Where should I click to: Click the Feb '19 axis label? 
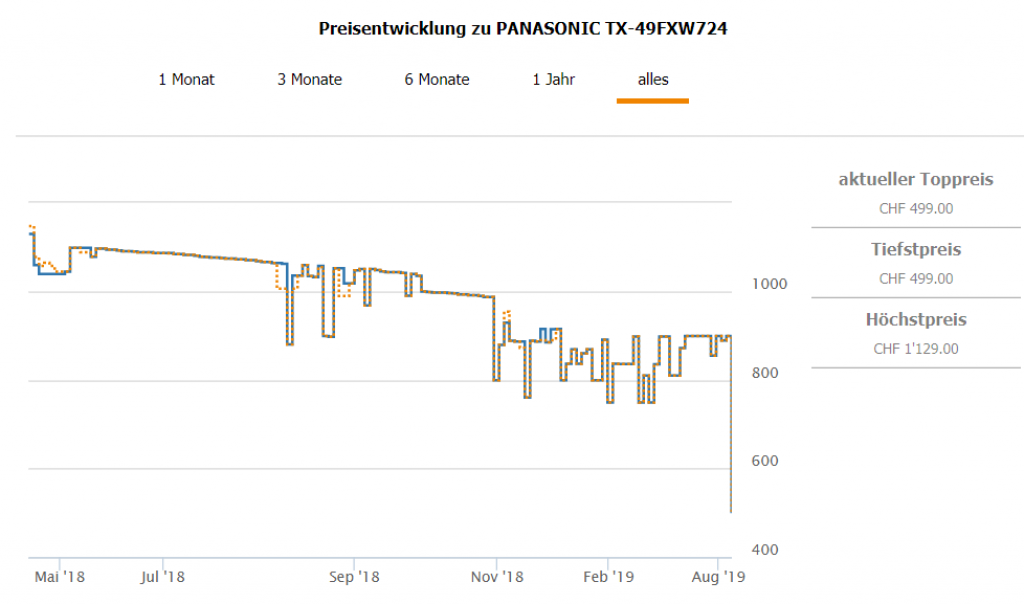[608, 577]
